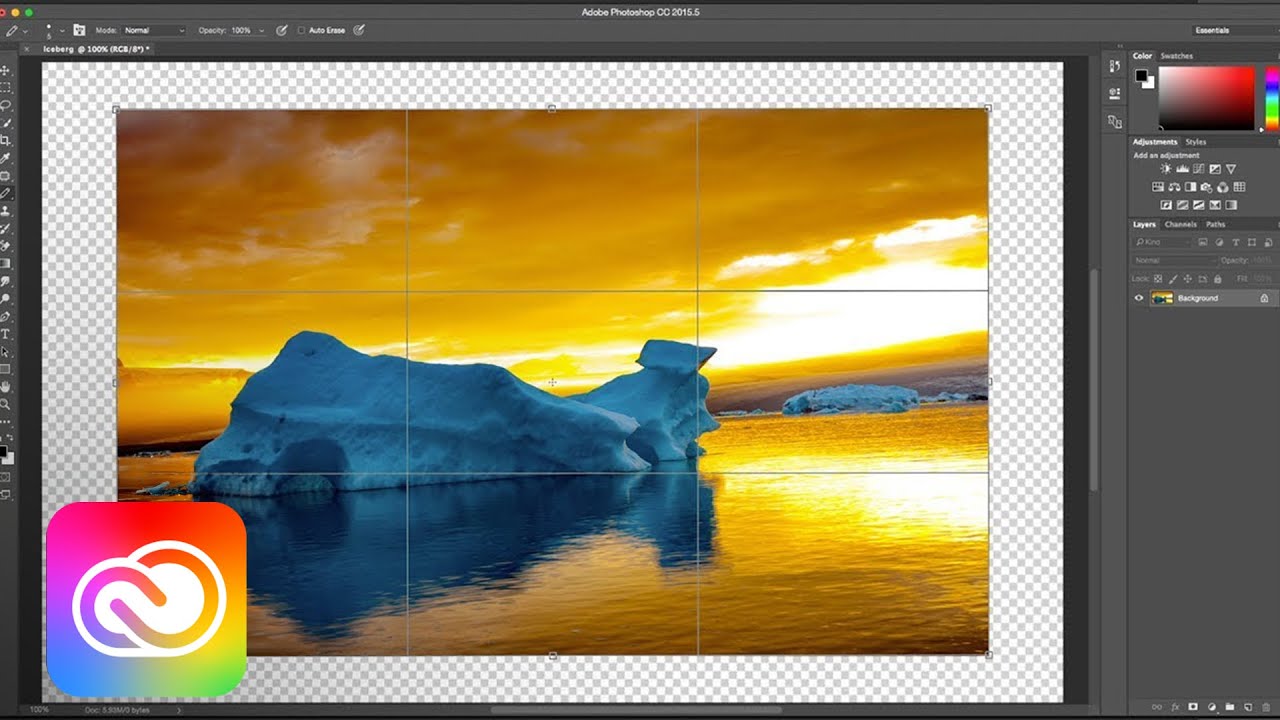The height and width of the screenshot is (720, 1280).
Task: Switch to the Styles tab
Action: coord(1196,142)
